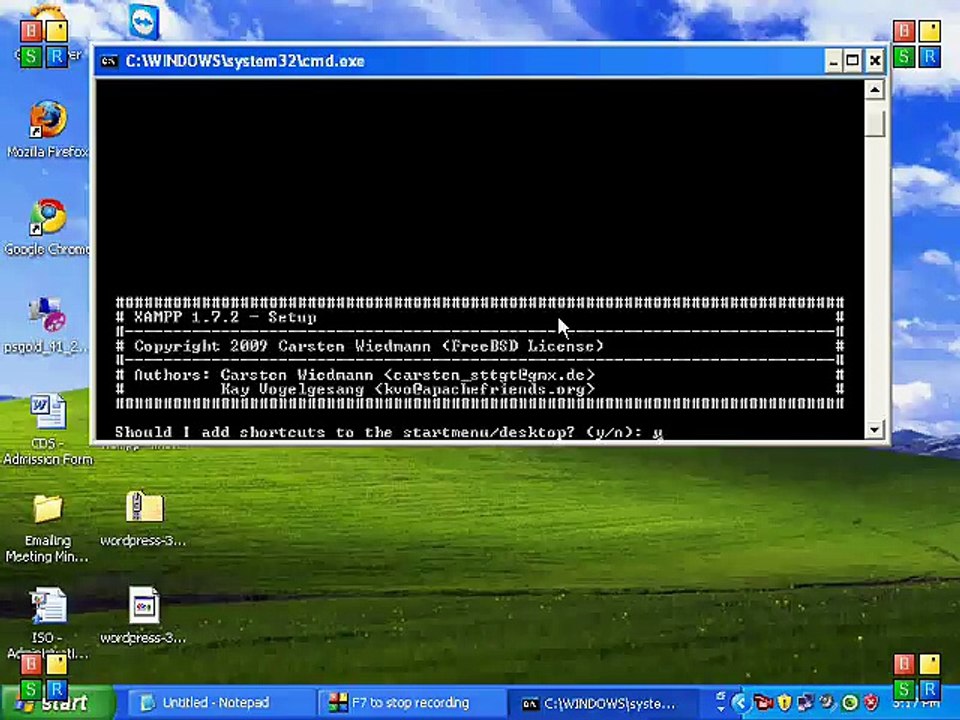This screenshot has height=720, width=960.
Task: Click the cmd window scroll down arrow
Action: (875, 429)
